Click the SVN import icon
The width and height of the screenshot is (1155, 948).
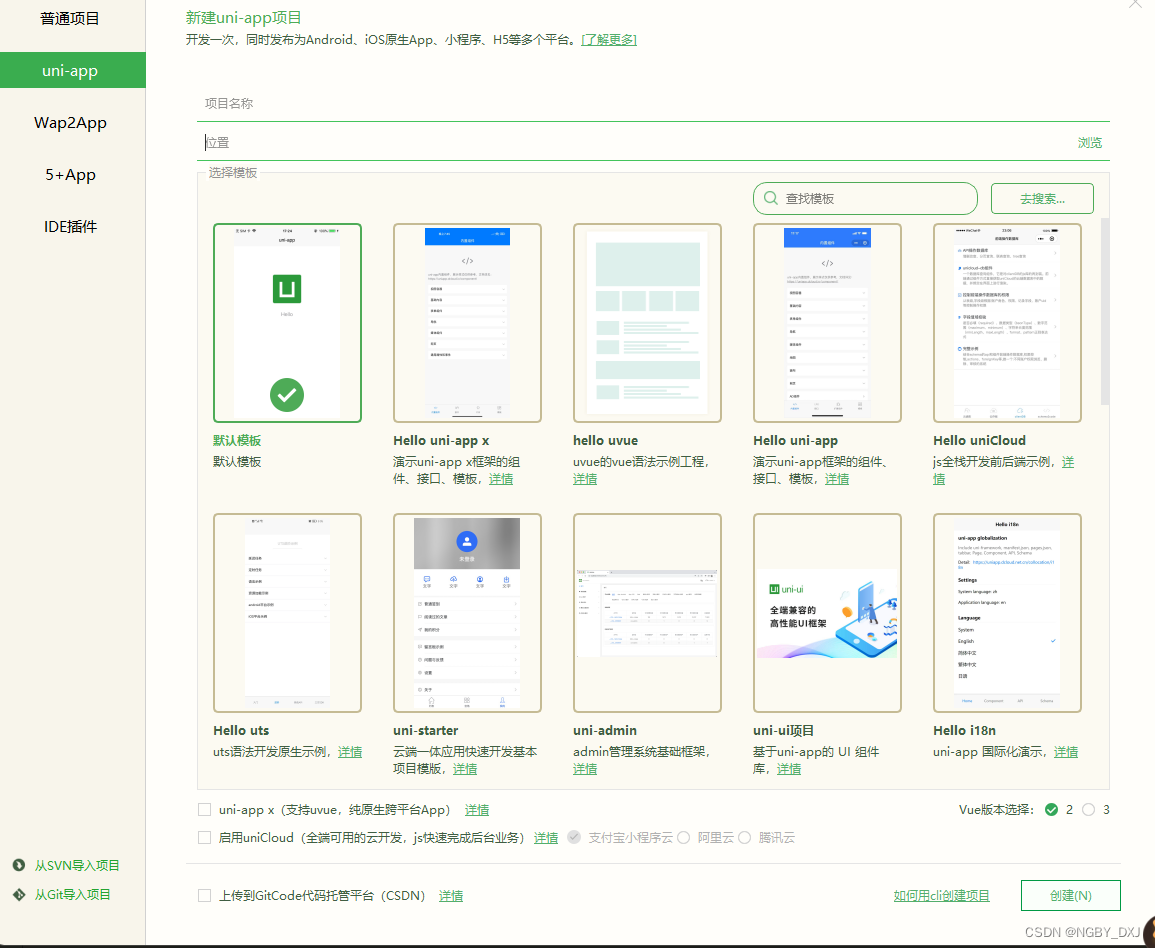point(19,865)
